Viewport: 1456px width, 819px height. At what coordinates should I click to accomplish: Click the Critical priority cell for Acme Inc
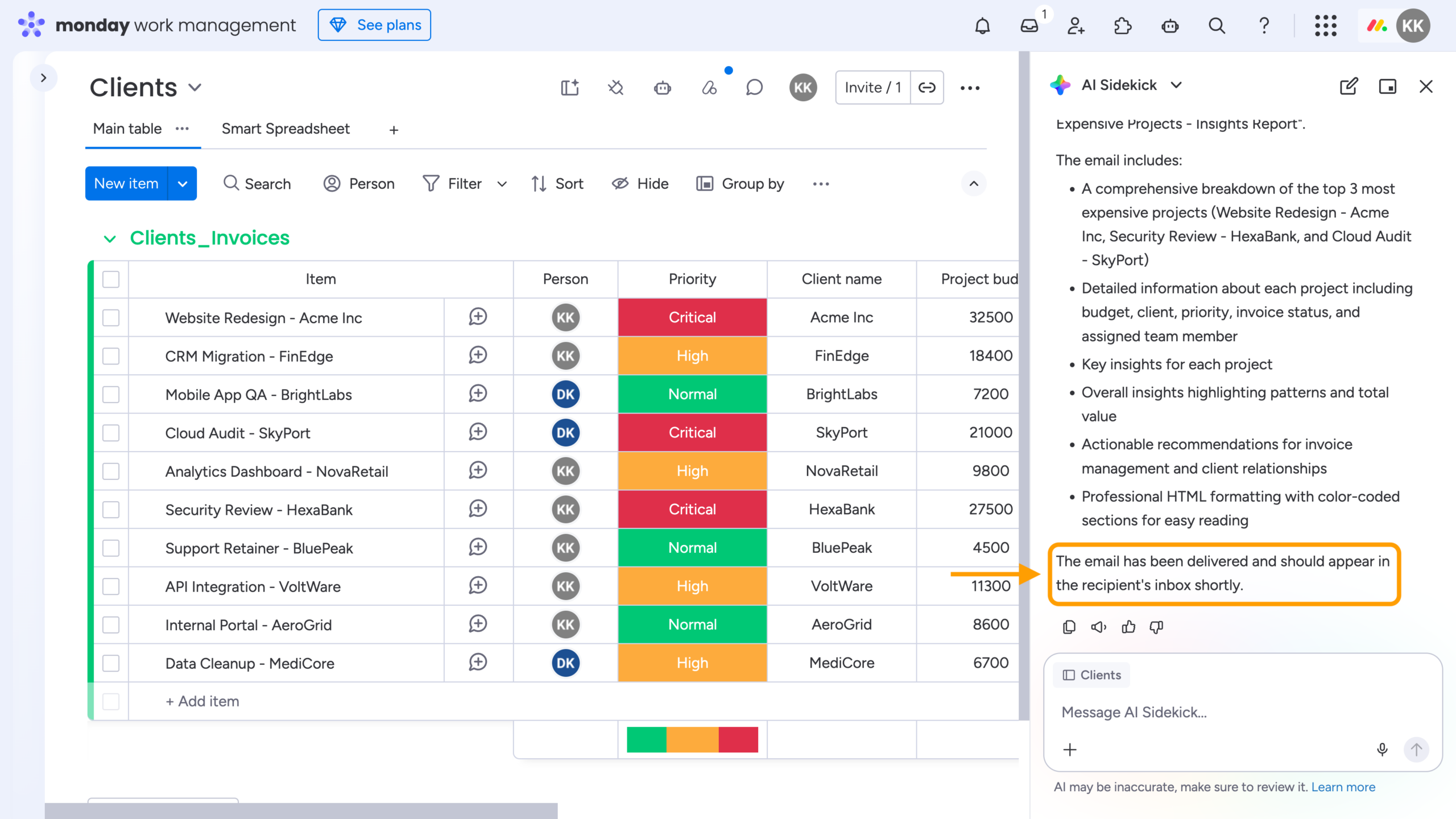pos(692,317)
